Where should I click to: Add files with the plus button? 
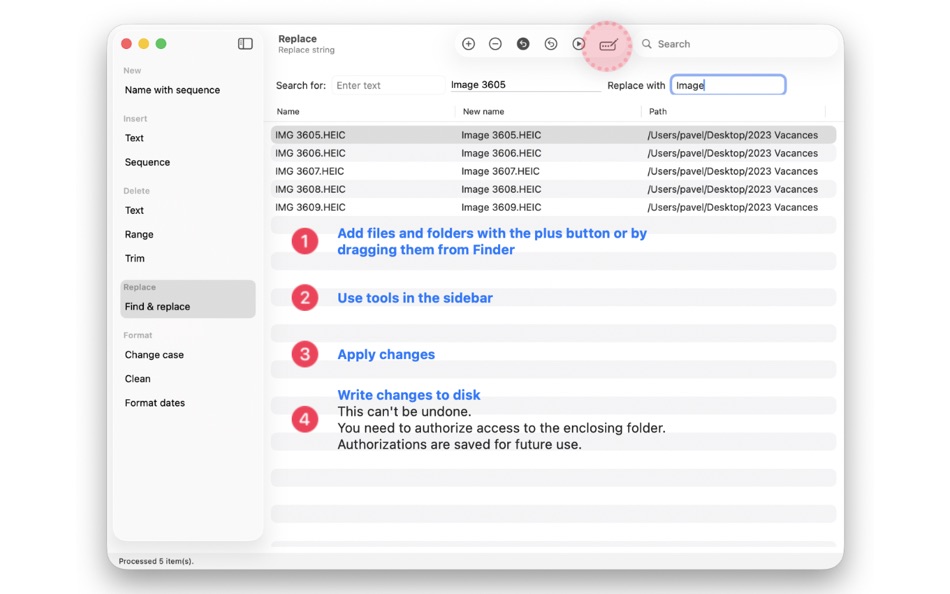(468, 44)
